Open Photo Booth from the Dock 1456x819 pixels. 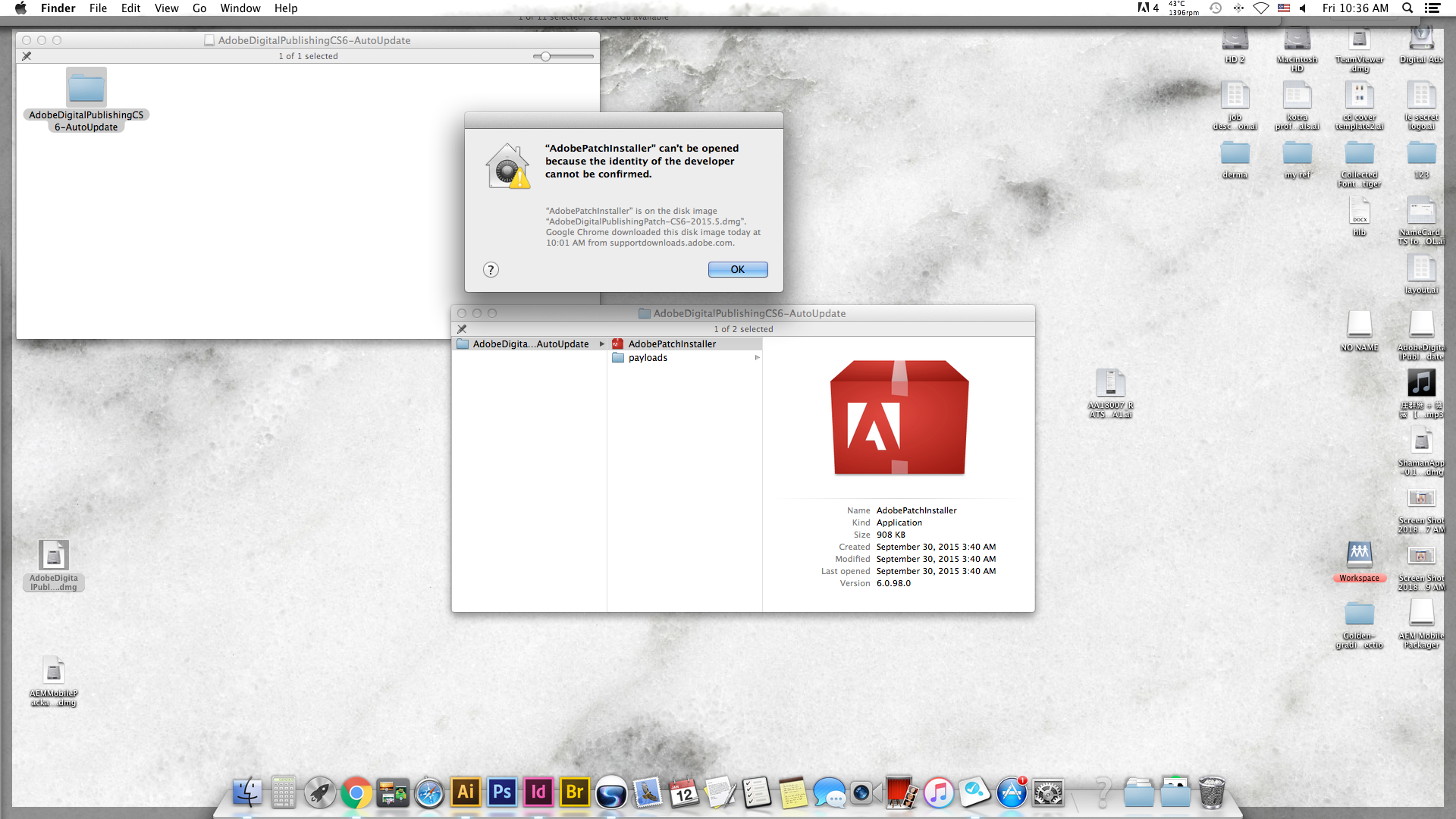(902, 793)
